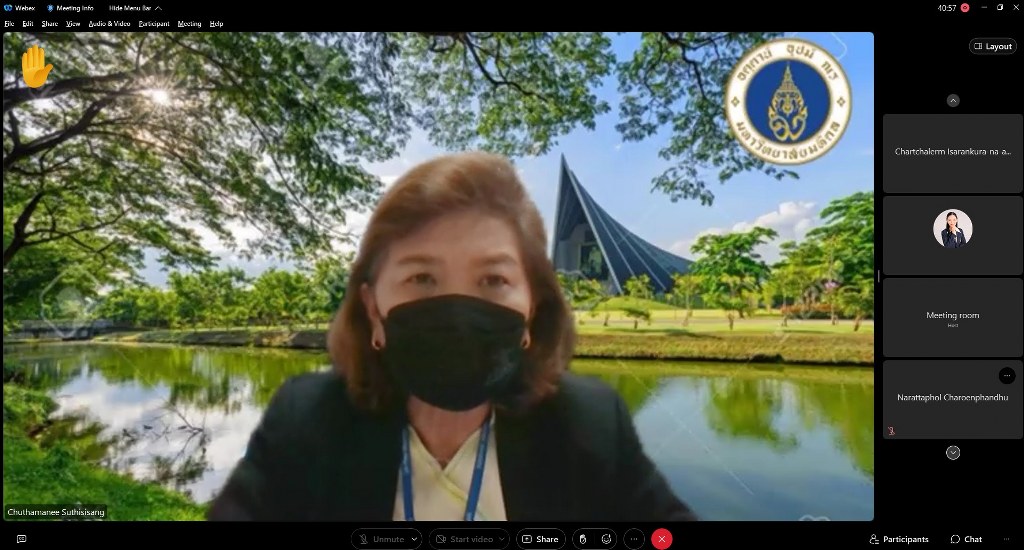This screenshot has height=550, width=1024.
Task: Open the Layout options
Action: coord(992,46)
